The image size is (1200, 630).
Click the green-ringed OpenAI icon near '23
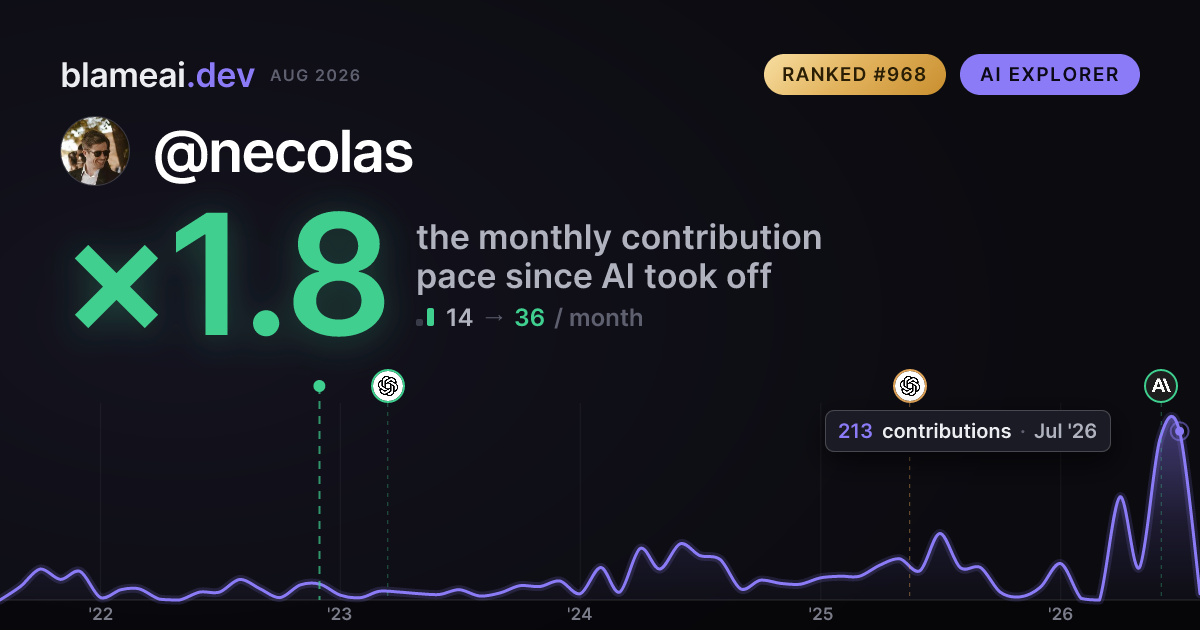click(388, 385)
